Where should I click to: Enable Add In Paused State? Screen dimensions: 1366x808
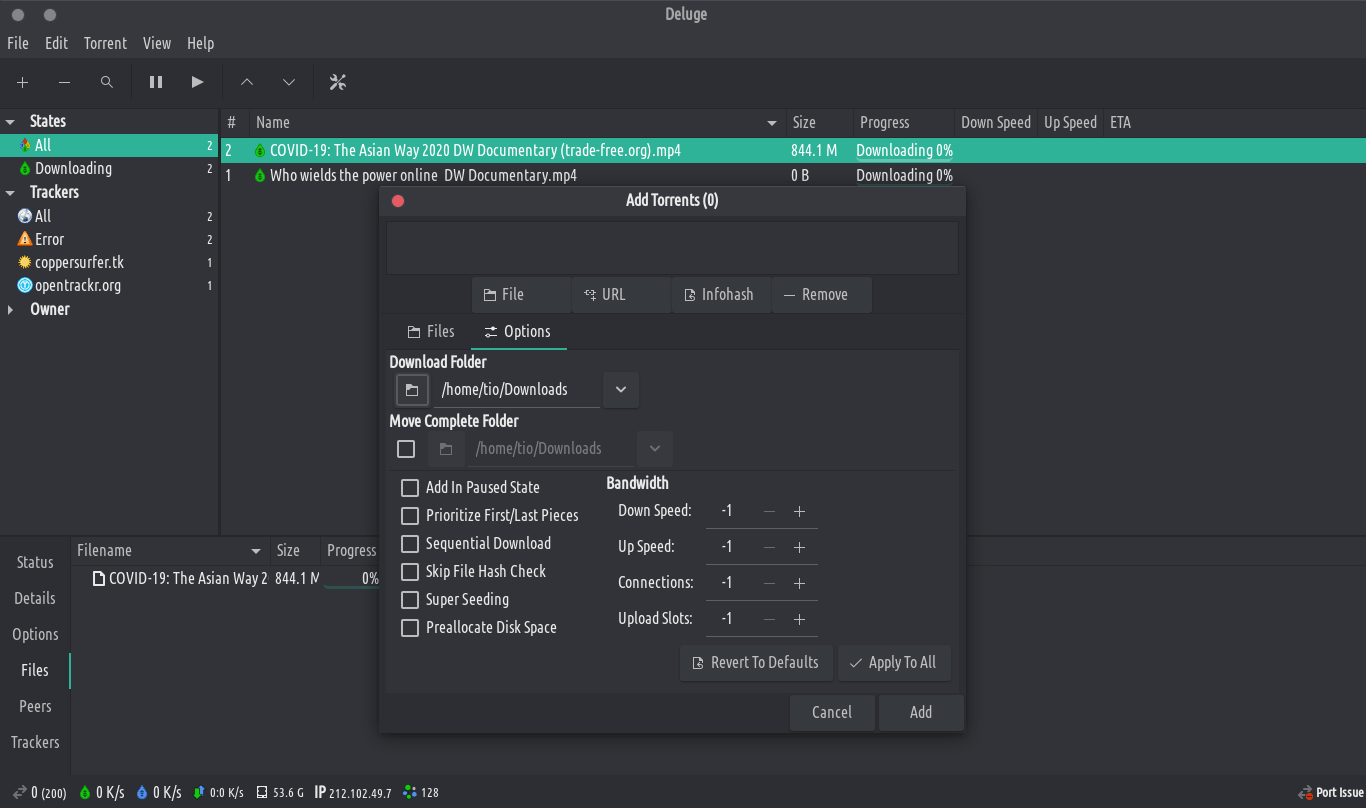tap(409, 488)
